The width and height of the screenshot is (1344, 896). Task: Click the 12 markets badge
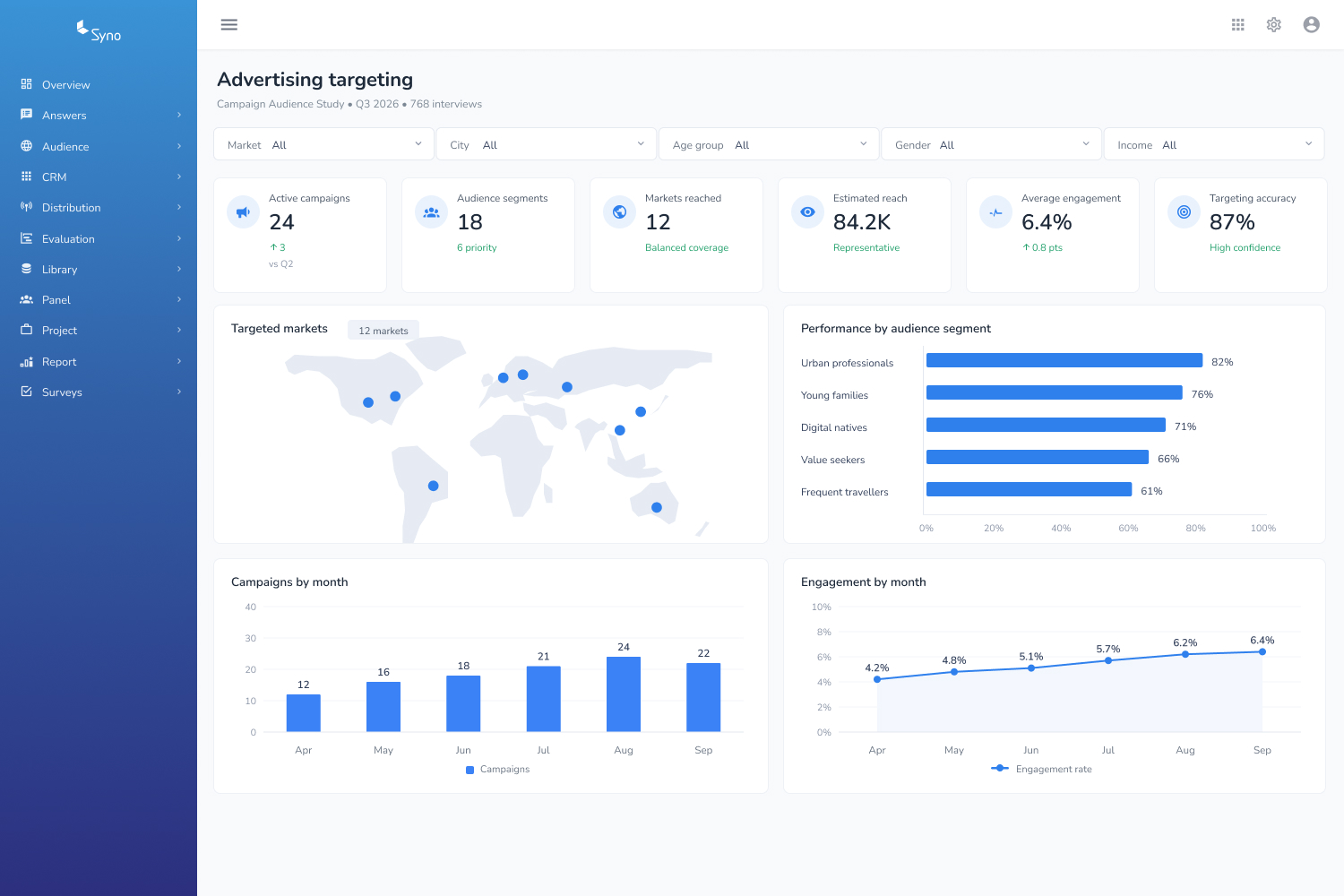[383, 331]
